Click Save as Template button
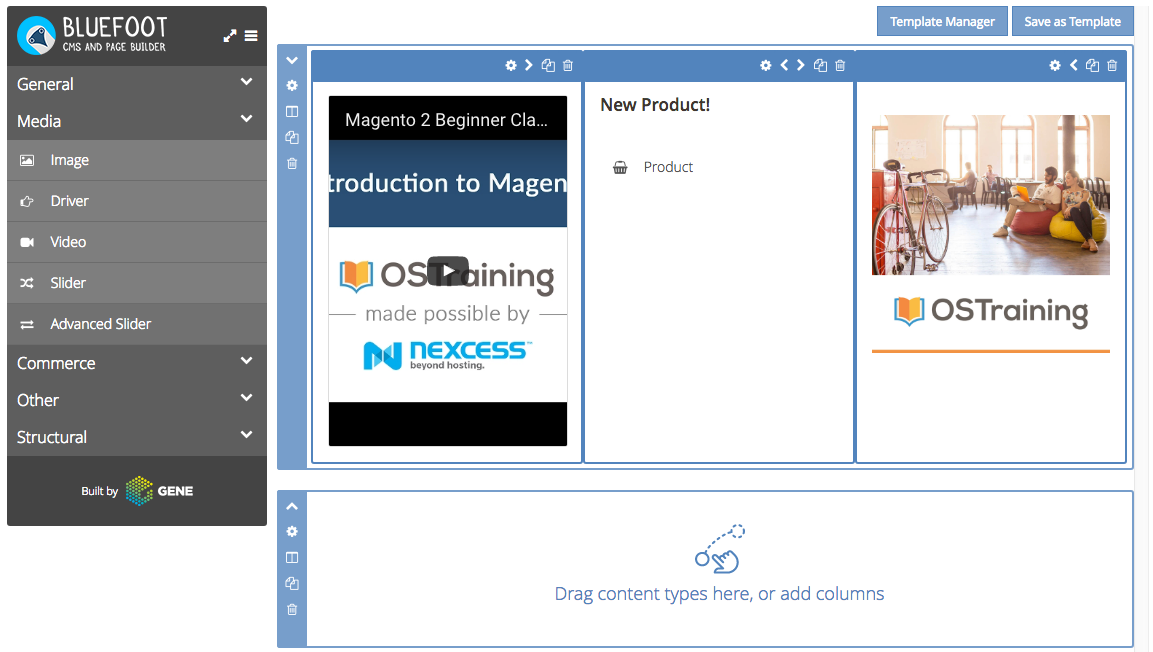This screenshot has width=1153, height=652. 1072,21
